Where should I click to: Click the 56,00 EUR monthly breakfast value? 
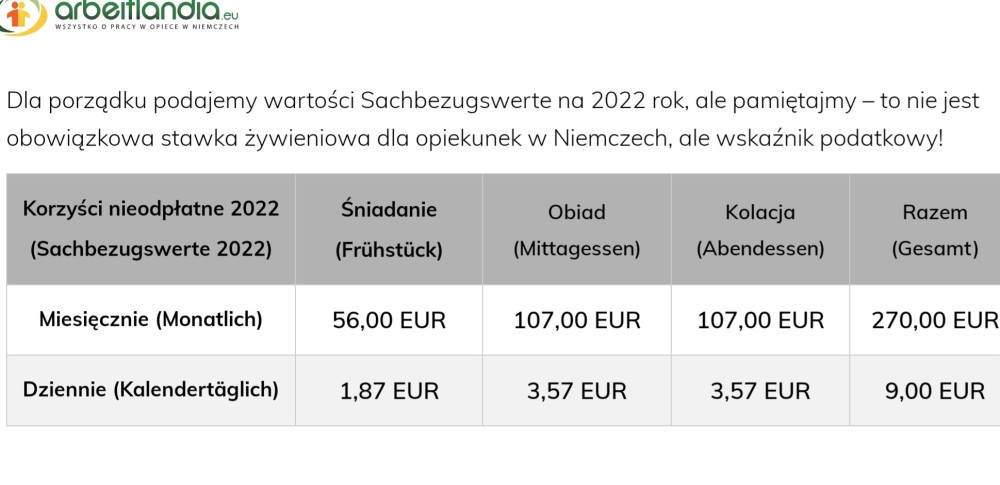pos(389,320)
